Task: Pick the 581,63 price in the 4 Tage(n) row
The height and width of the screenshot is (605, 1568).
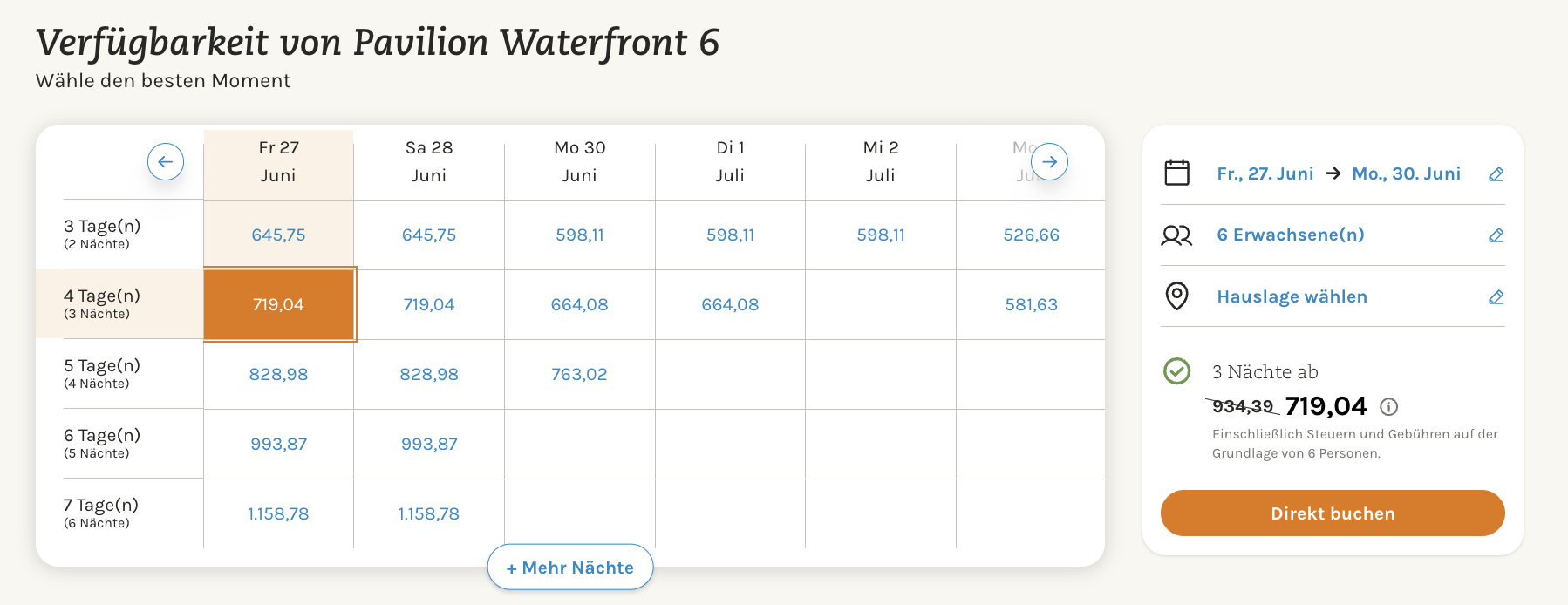Action: (1032, 304)
